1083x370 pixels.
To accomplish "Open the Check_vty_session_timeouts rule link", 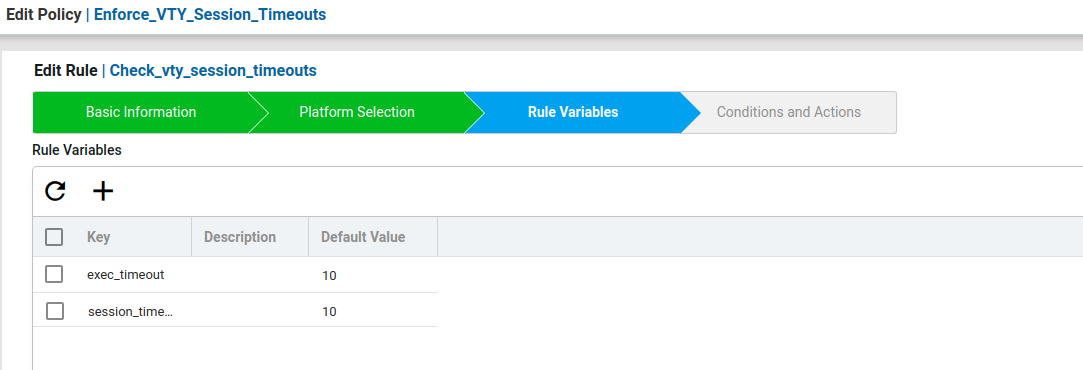I will (213, 70).
